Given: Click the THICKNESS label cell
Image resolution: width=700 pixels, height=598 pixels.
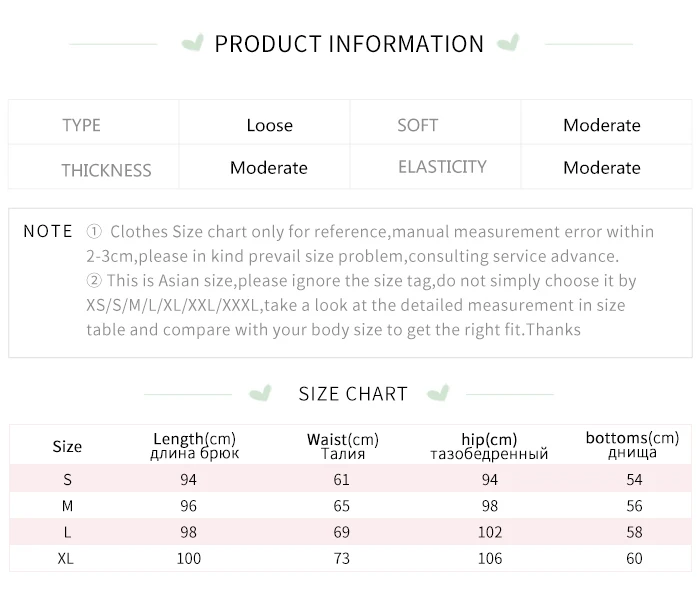Looking at the screenshot, I should [93, 167].
